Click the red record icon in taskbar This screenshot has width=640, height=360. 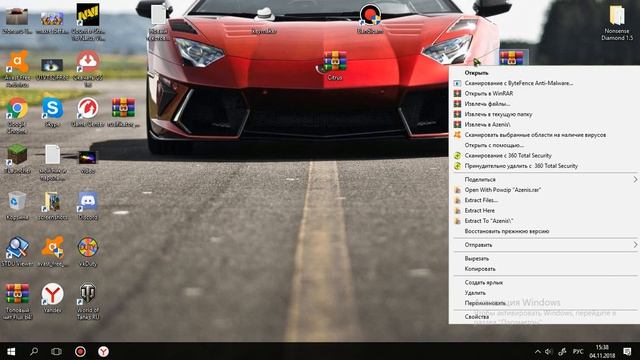[80, 351]
